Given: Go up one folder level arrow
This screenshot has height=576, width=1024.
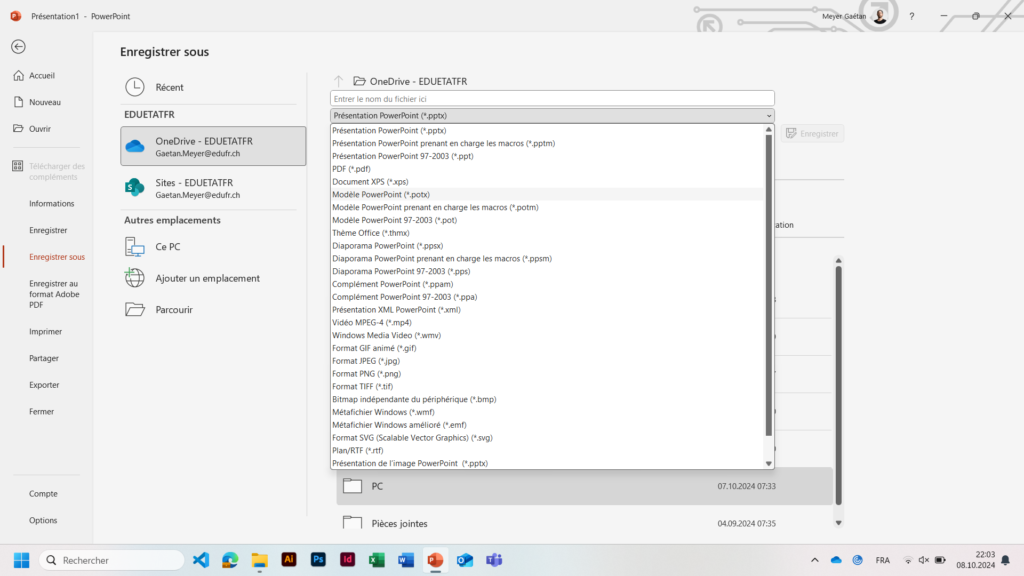Looking at the screenshot, I should [338, 81].
